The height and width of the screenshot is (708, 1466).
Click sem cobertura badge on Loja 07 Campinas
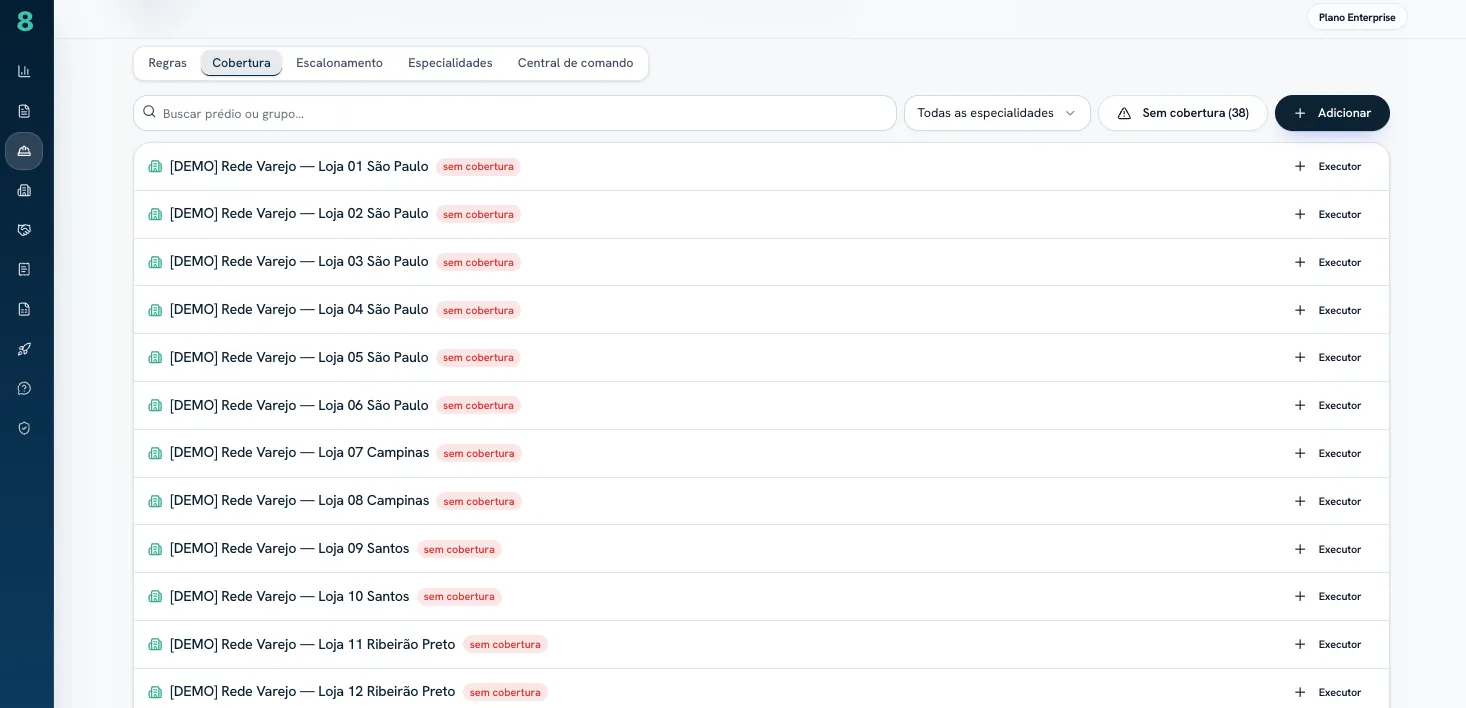tap(479, 453)
